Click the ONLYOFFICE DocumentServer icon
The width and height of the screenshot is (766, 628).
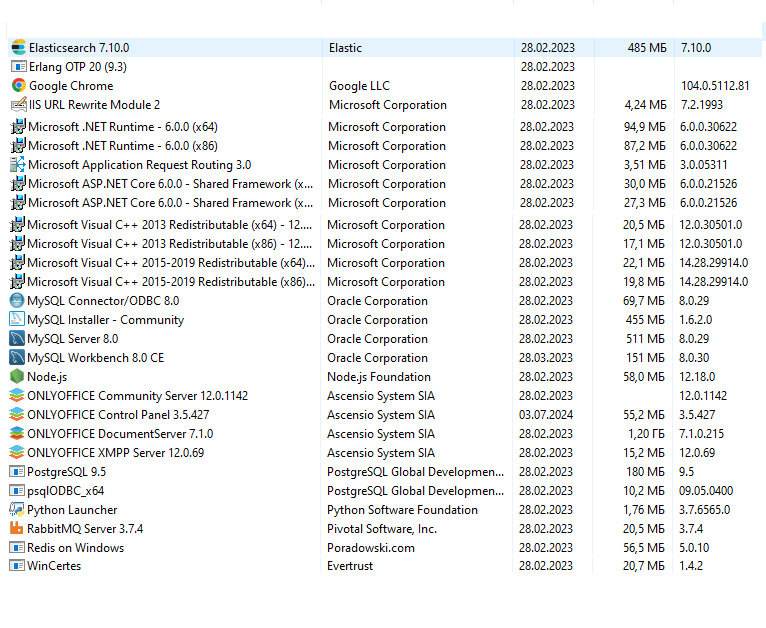coord(17,434)
